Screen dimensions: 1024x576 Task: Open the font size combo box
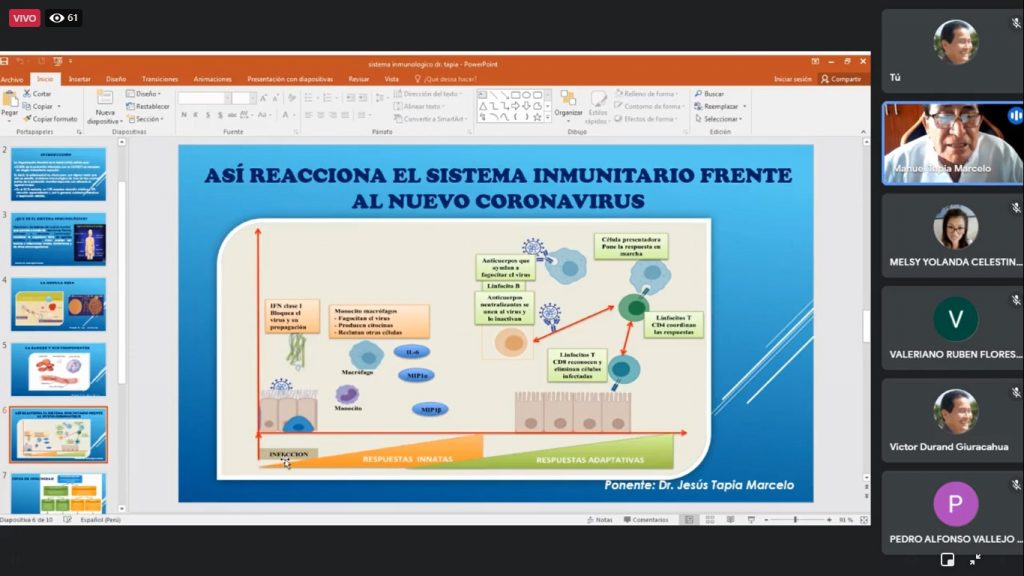pos(243,98)
